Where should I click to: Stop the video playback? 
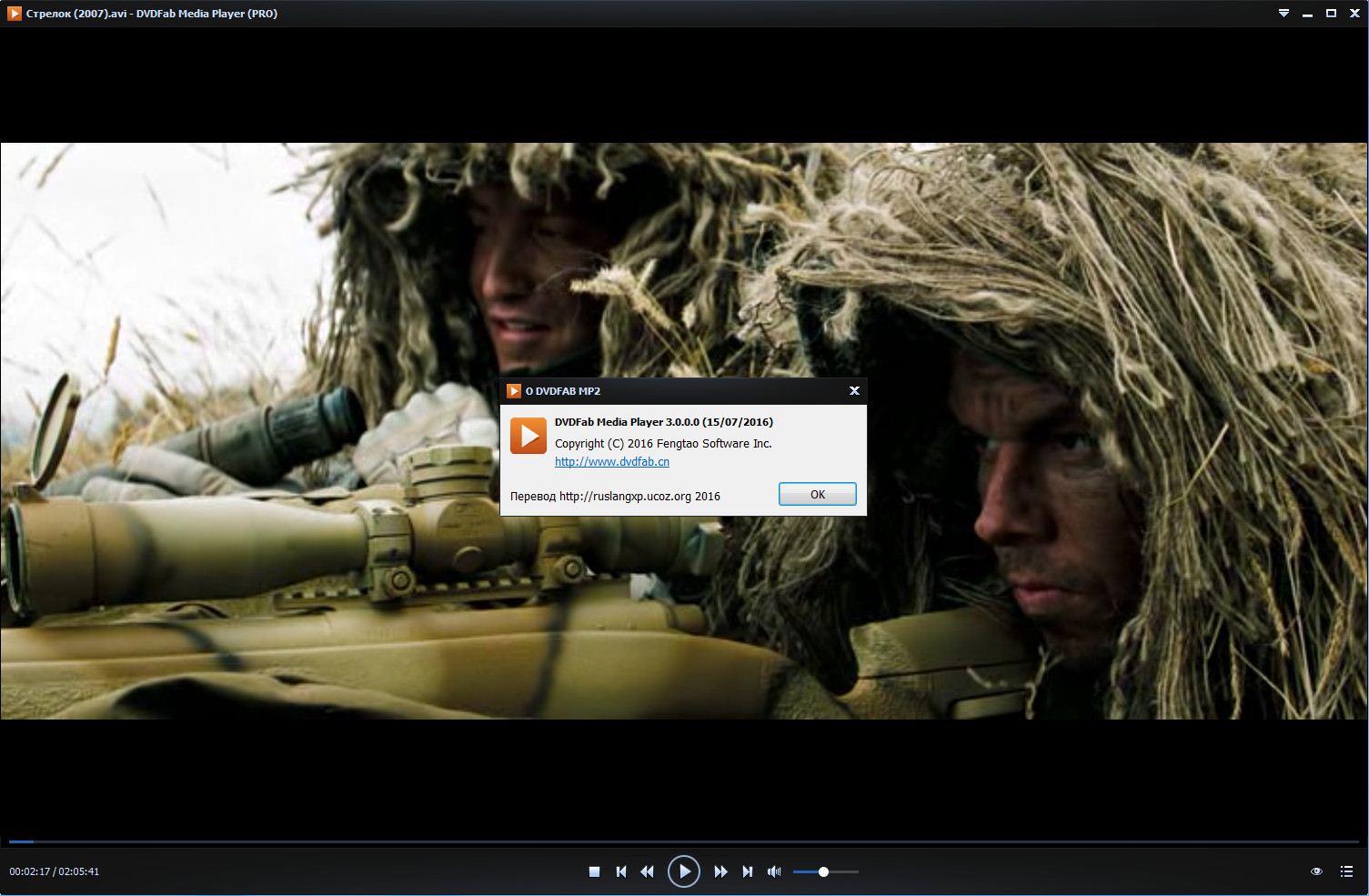594,871
